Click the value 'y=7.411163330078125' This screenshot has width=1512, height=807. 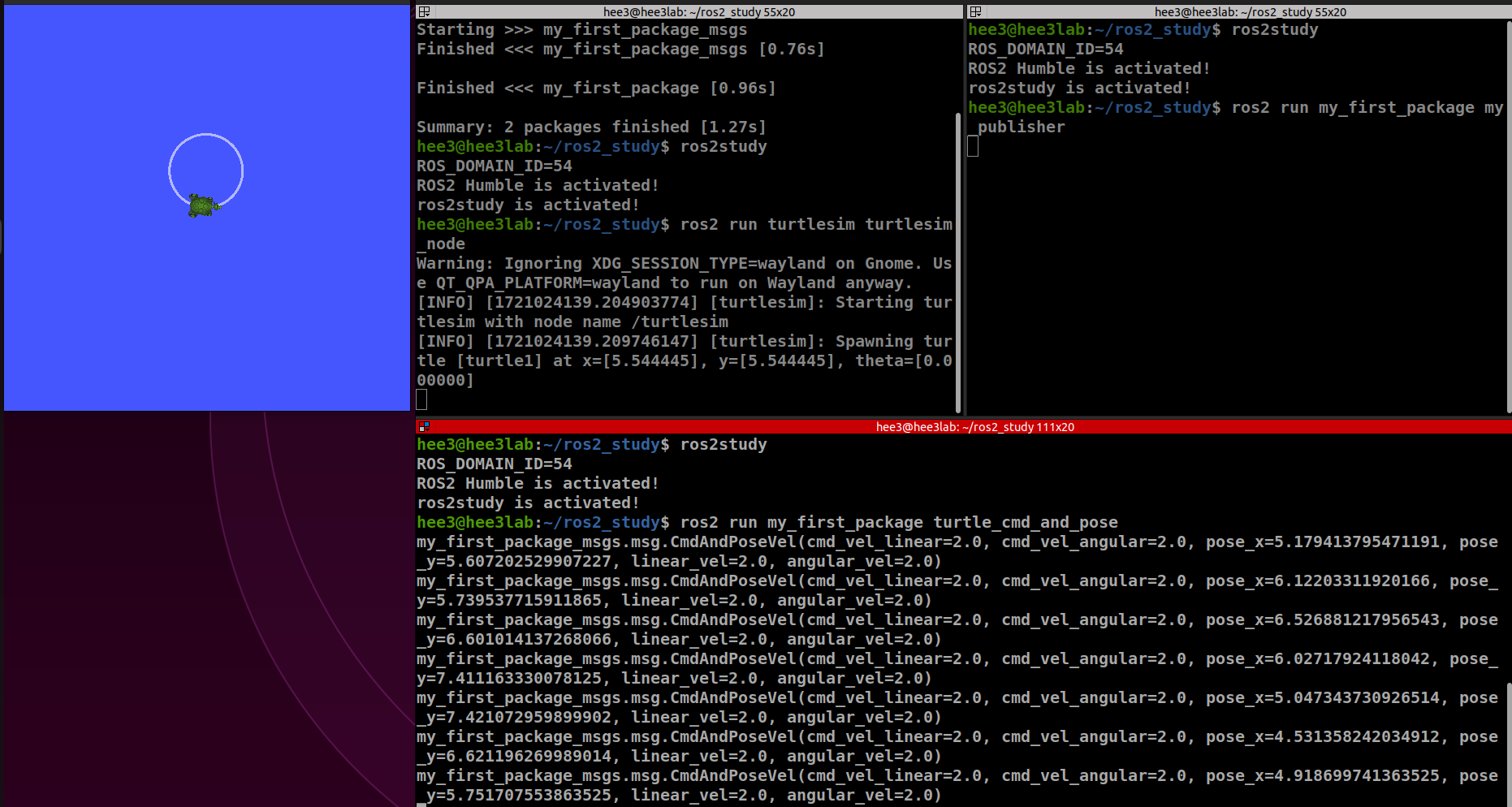(509, 678)
